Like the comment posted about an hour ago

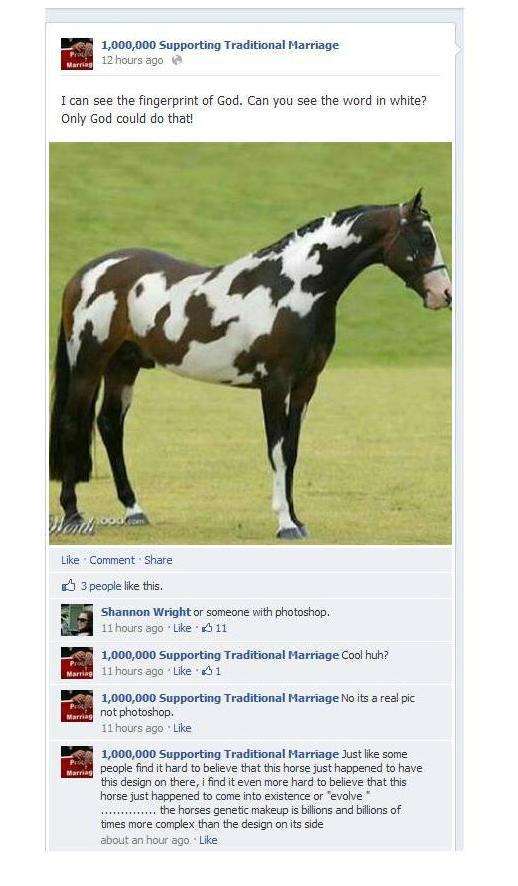click(x=208, y=840)
